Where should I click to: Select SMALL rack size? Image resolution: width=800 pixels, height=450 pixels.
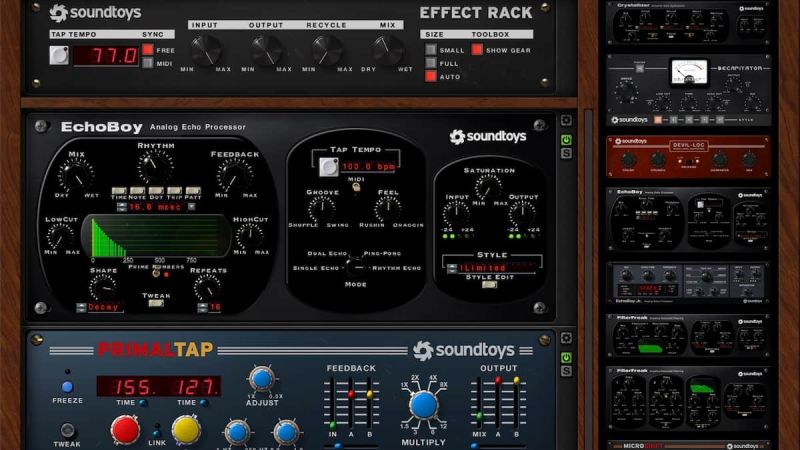coord(431,49)
